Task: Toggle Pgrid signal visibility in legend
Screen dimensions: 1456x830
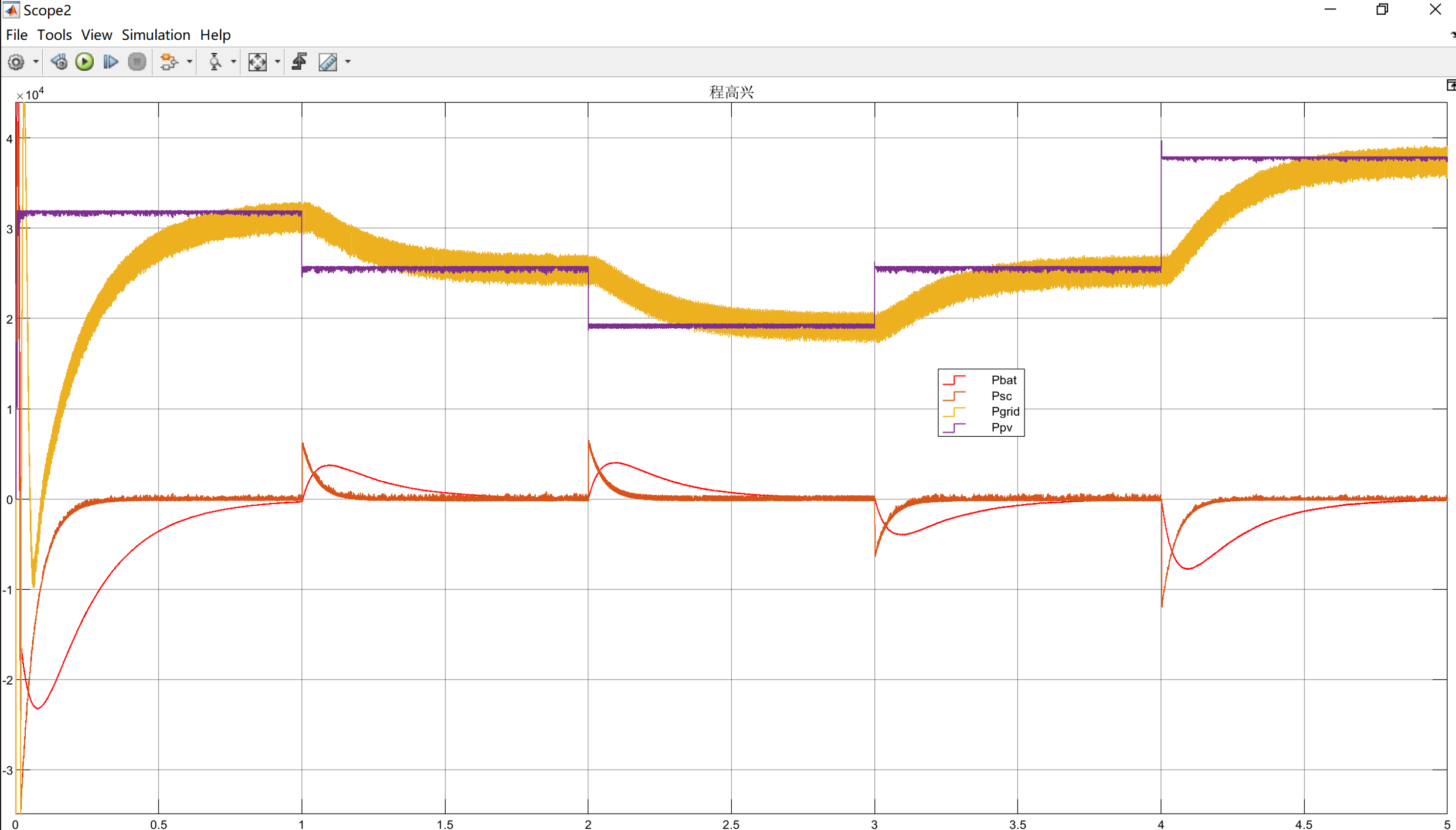Action: 1004,411
